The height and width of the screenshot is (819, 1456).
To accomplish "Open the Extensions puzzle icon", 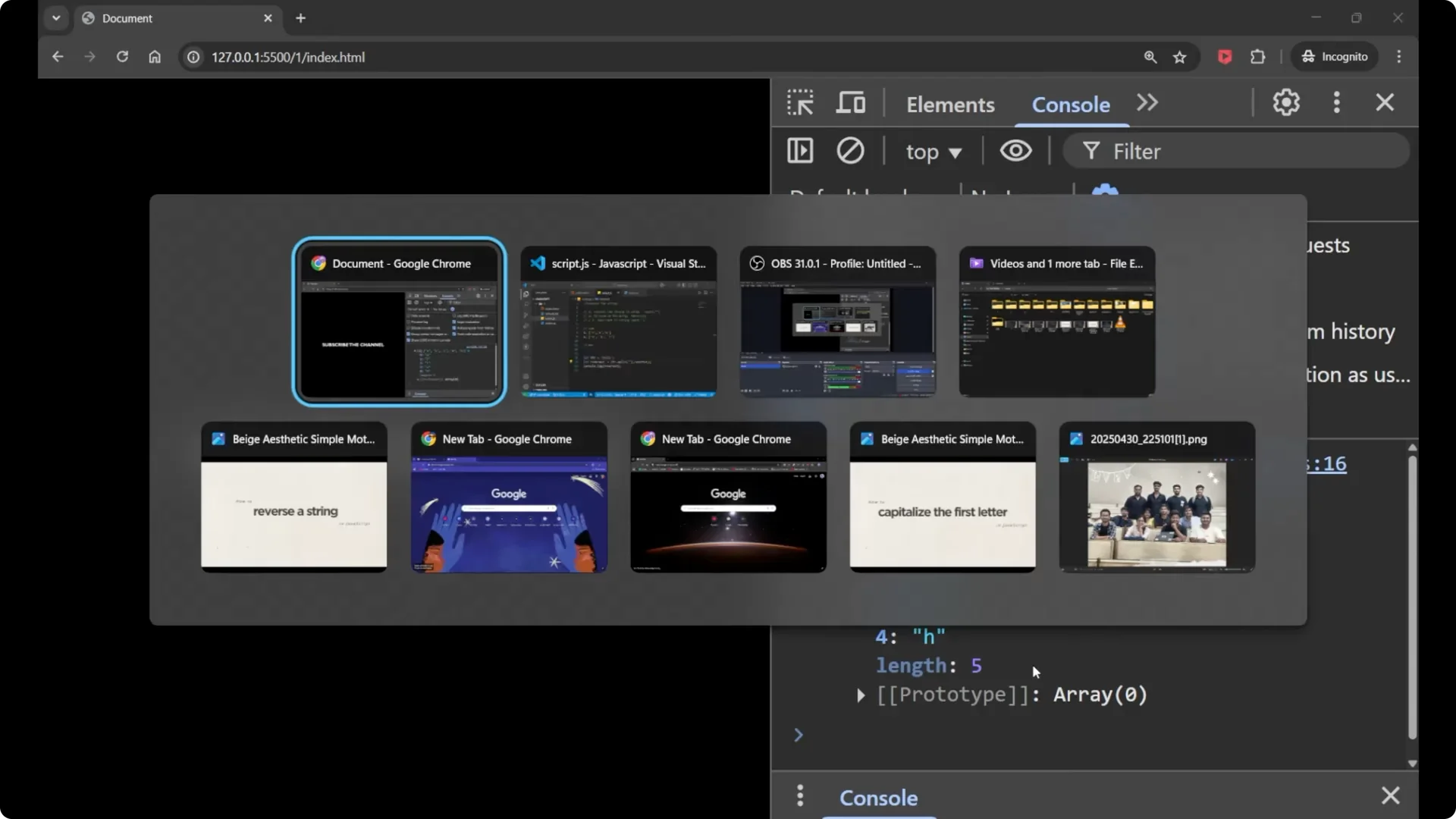I will (1258, 57).
